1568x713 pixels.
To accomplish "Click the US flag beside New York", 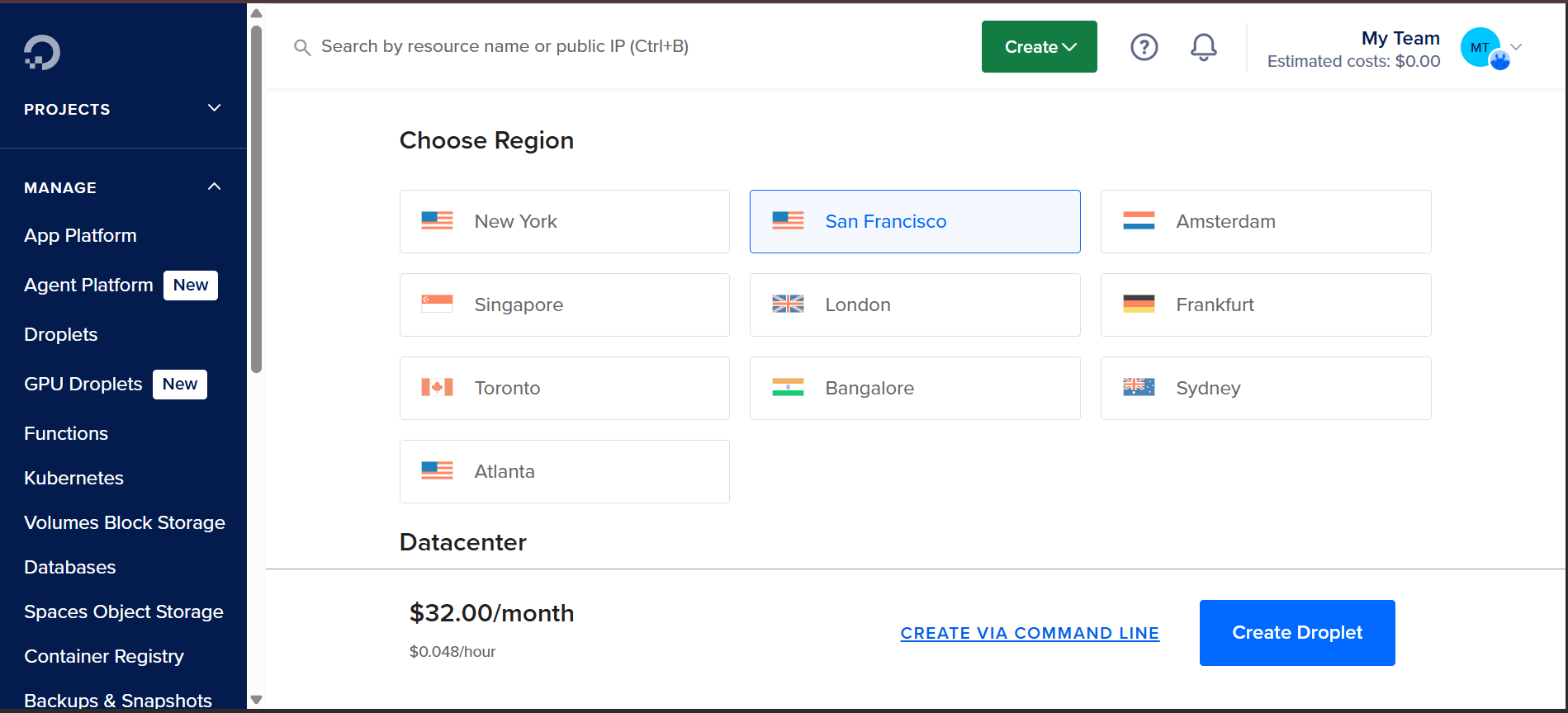I will click(x=437, y=220).
